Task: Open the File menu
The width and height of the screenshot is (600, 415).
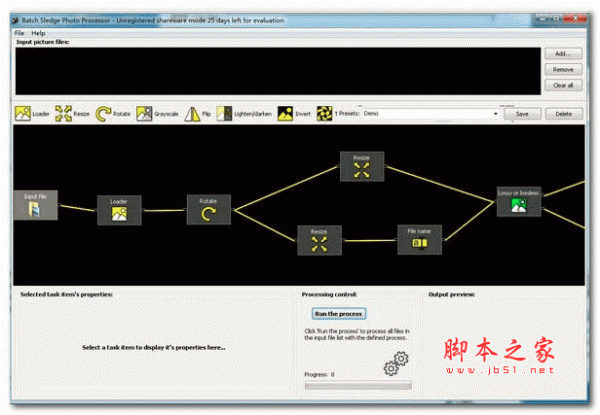Action: coord(19,33)
